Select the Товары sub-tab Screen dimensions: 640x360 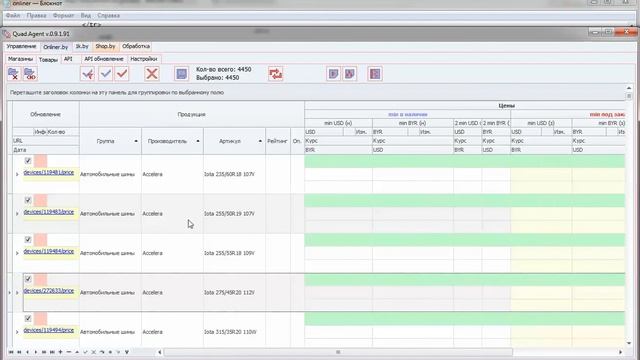point(48,60)
